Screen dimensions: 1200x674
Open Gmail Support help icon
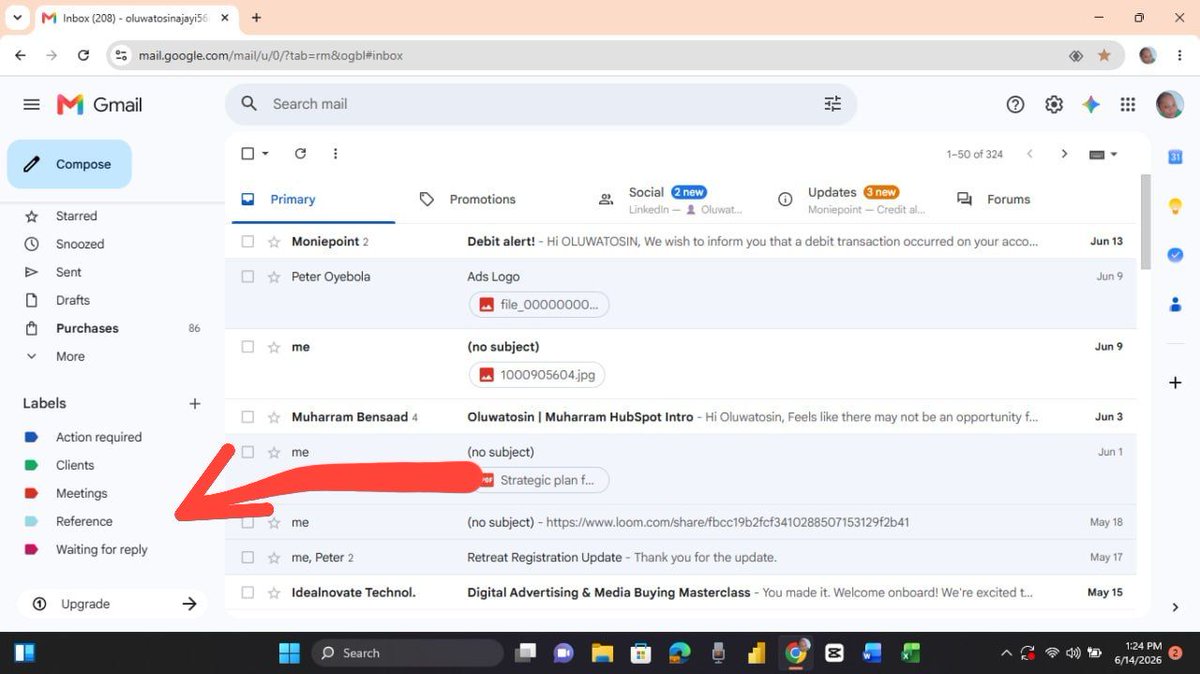point(1015,105)
